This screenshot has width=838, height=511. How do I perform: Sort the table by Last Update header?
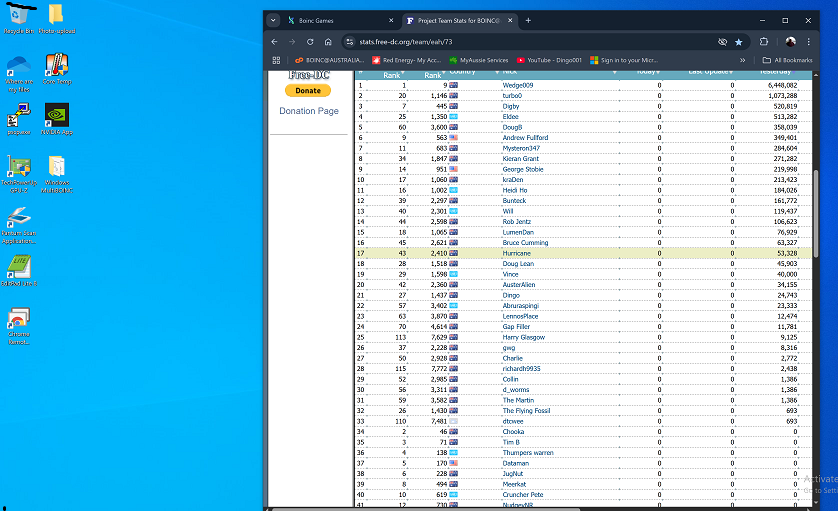tap(710, 72)
